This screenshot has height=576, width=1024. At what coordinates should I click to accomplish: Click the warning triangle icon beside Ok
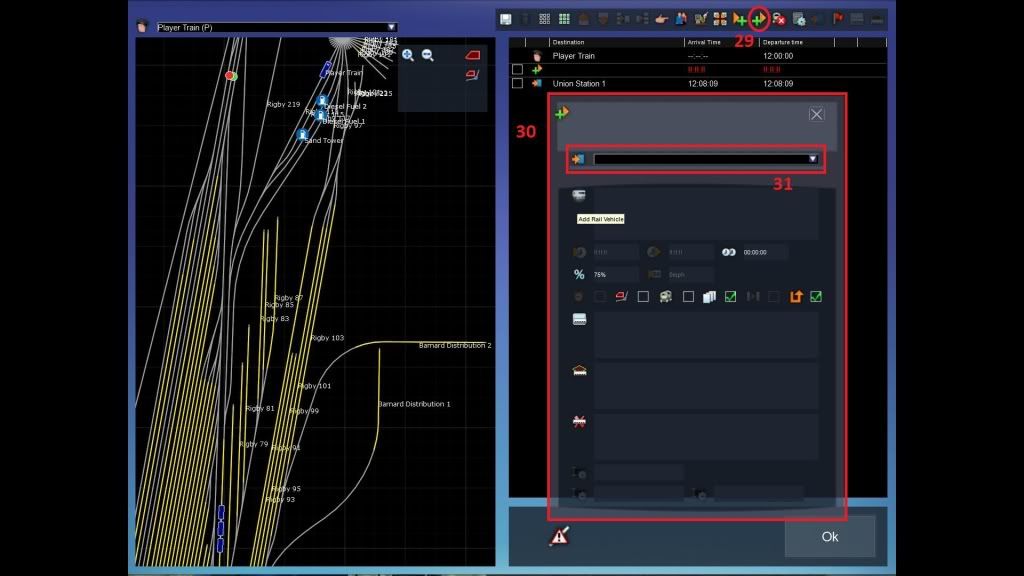(x=559, y=536)
